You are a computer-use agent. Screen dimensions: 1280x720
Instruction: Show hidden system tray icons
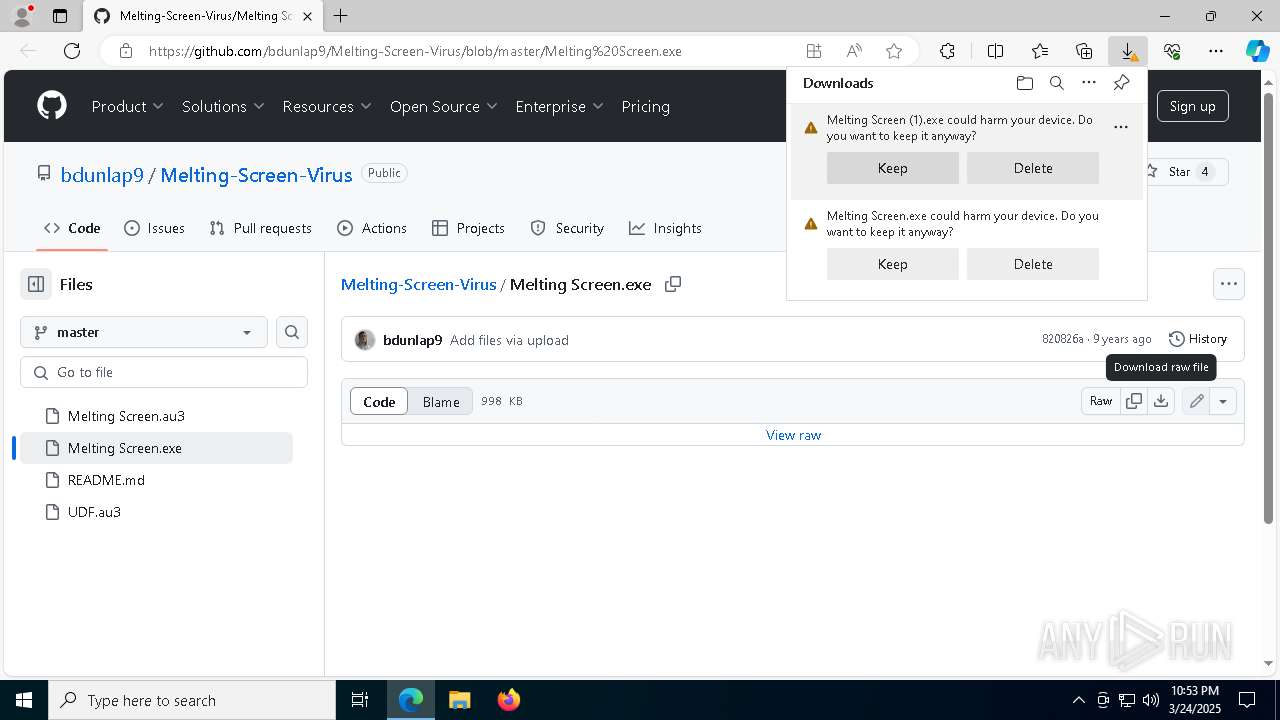(1078, 700)
